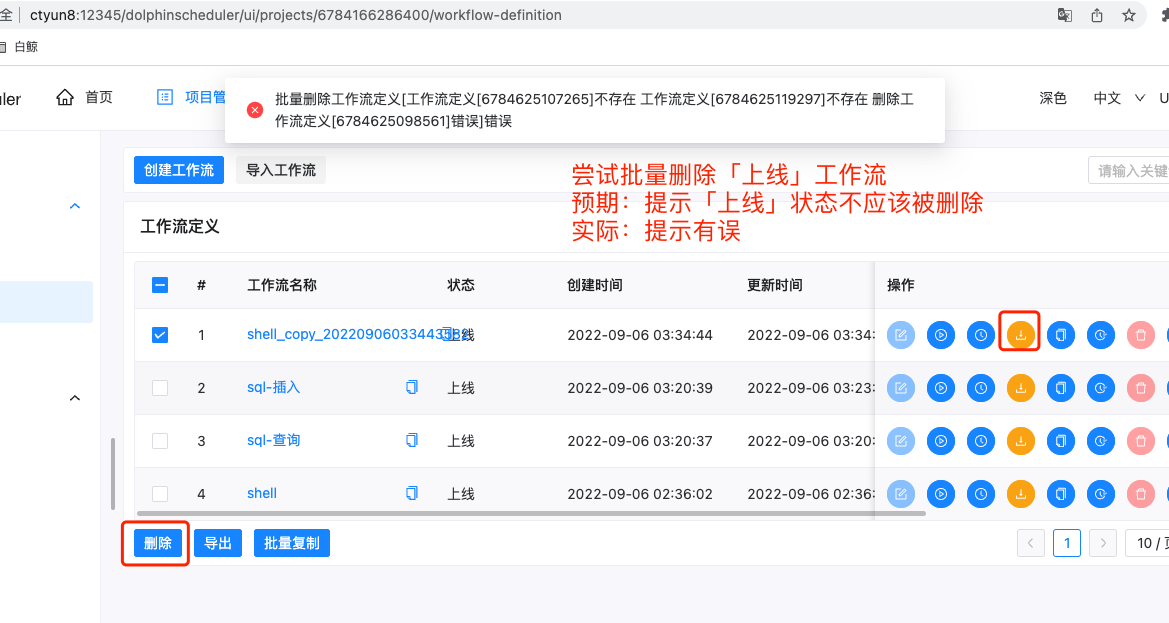Copy workflow icon in sql-插入 operations
Image resolution: width=1169 pixels, height=623 pixels.
[x=1060, y=388]
